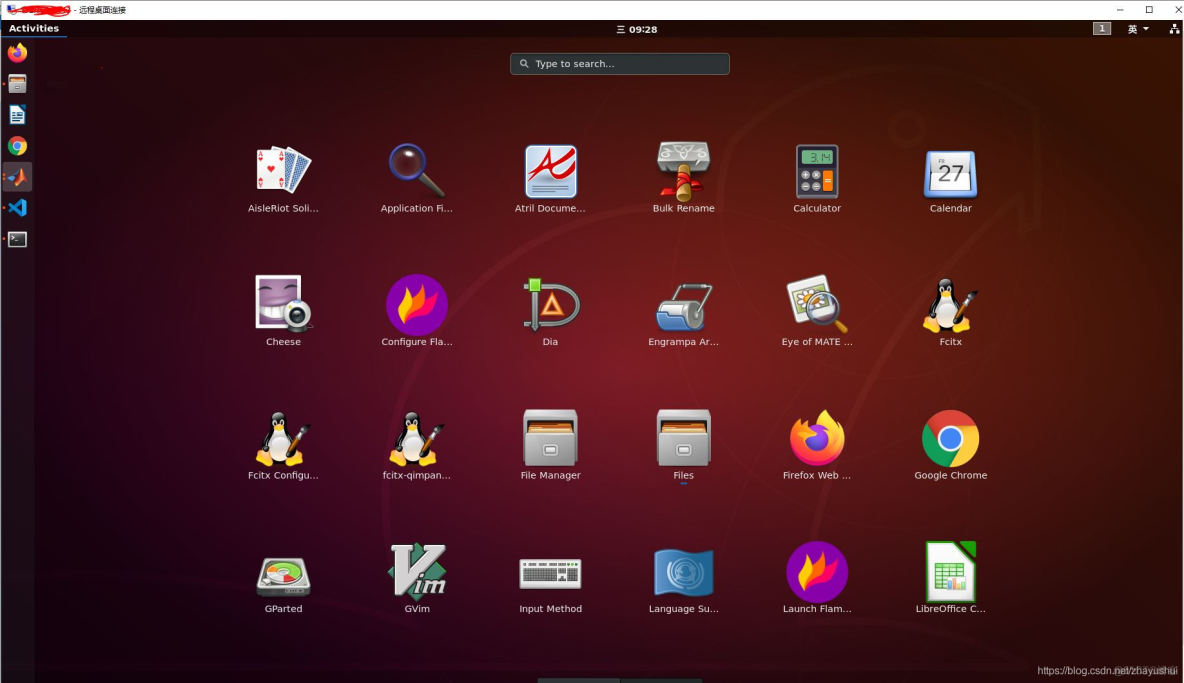Click Chrome icon in the dock
The width and height of the screenshot is (1184, 683).
point(17,146)
